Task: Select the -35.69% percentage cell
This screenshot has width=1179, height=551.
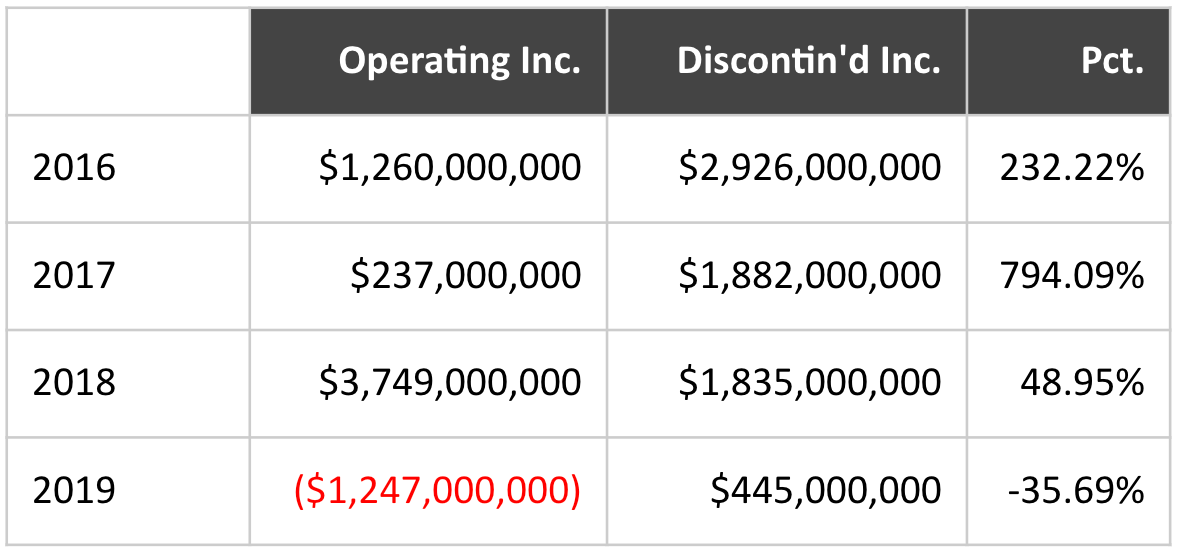Action: click(1077, 490)
